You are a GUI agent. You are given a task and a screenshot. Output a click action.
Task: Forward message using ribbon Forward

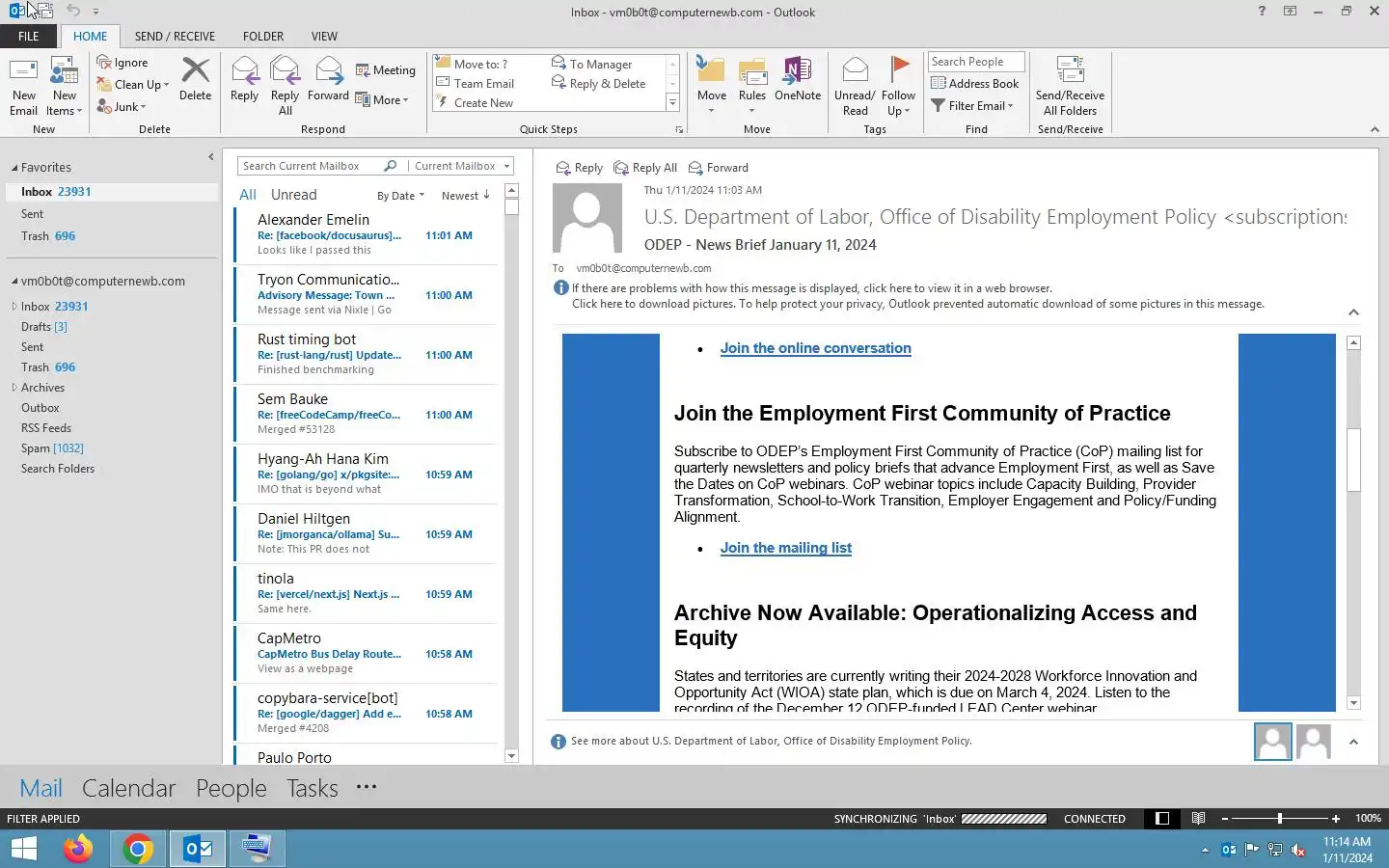click(328, 78)
